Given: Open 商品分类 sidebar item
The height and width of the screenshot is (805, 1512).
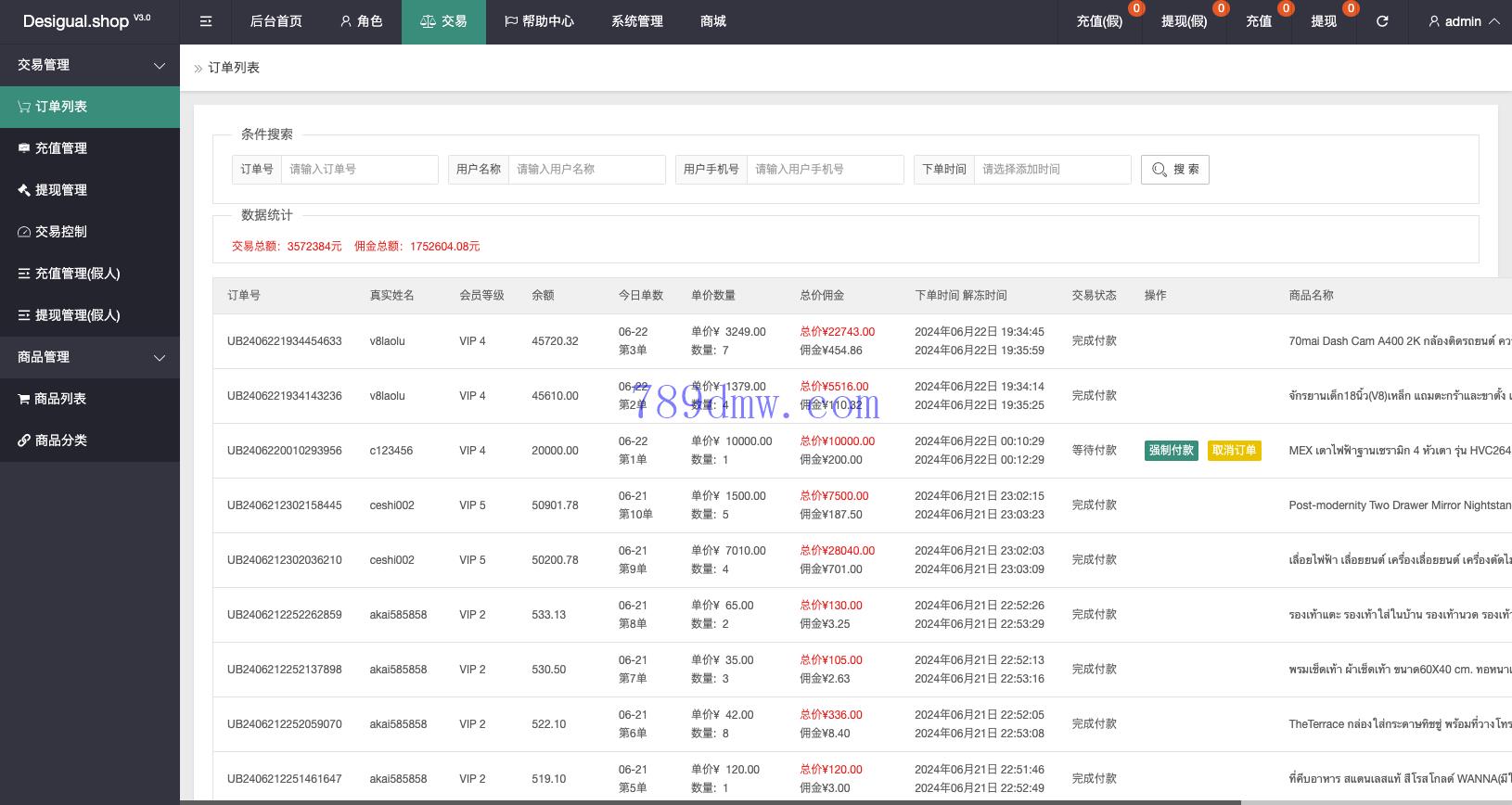Looking at the screenshot, I should click(x=60, y=441).
